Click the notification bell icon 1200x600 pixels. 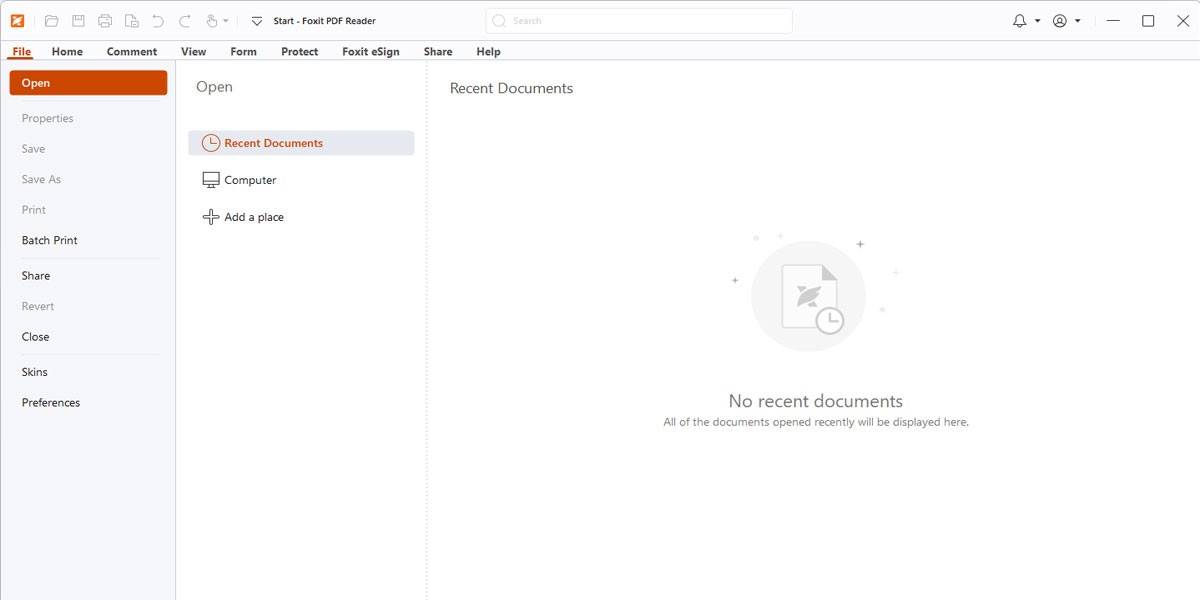tap(1019, 21)
